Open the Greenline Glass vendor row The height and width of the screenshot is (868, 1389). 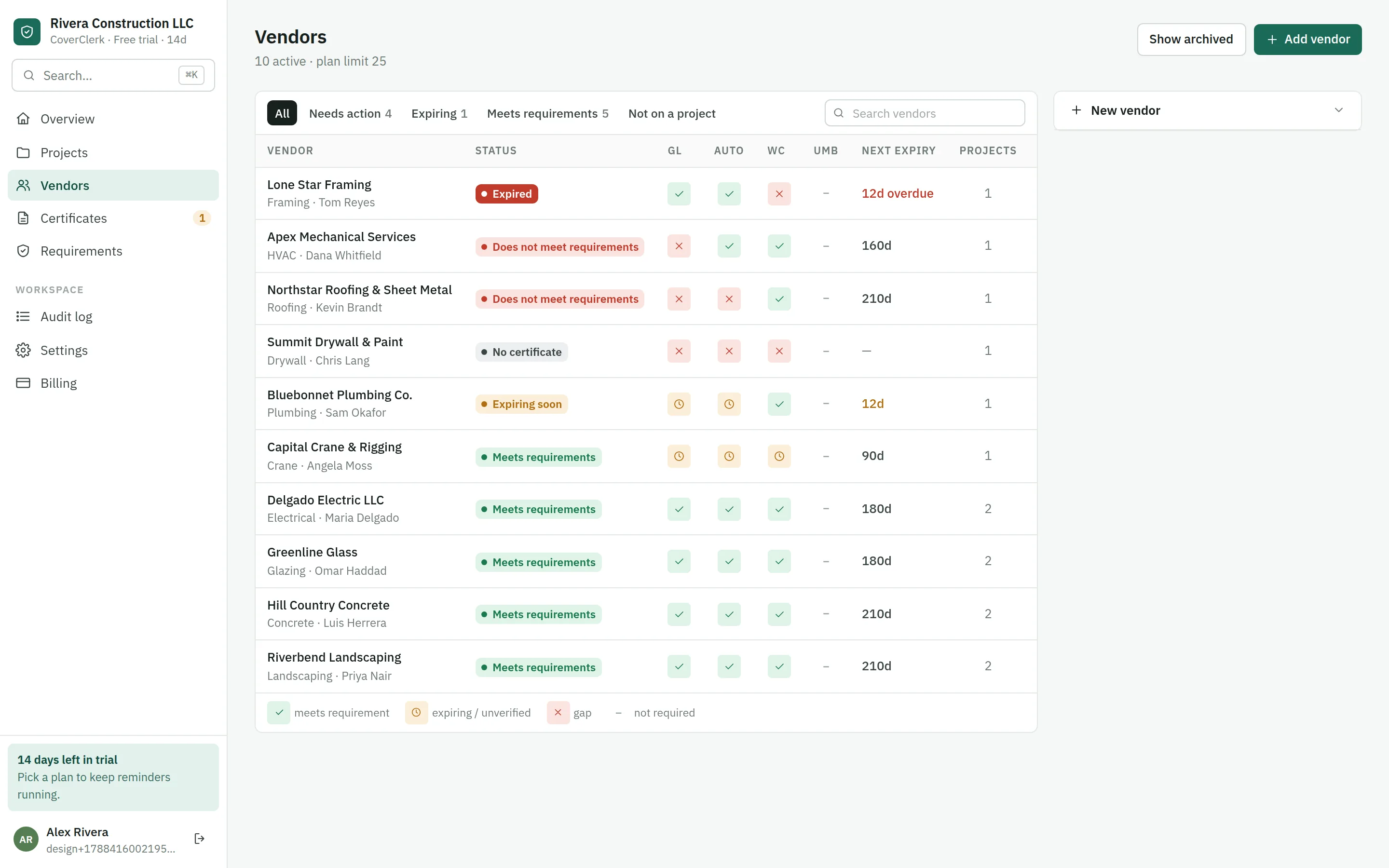(646, 561)
